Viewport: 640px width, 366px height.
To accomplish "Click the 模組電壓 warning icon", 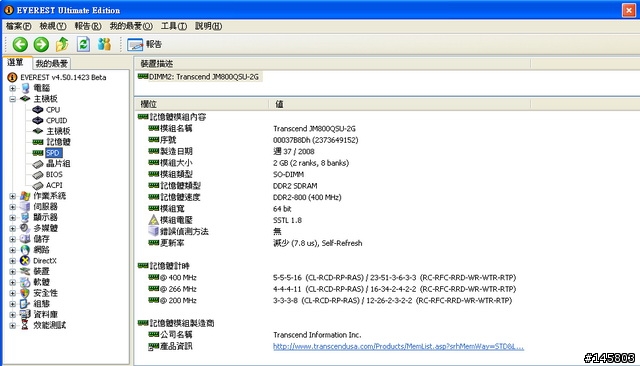I will [x=153, y=220].
